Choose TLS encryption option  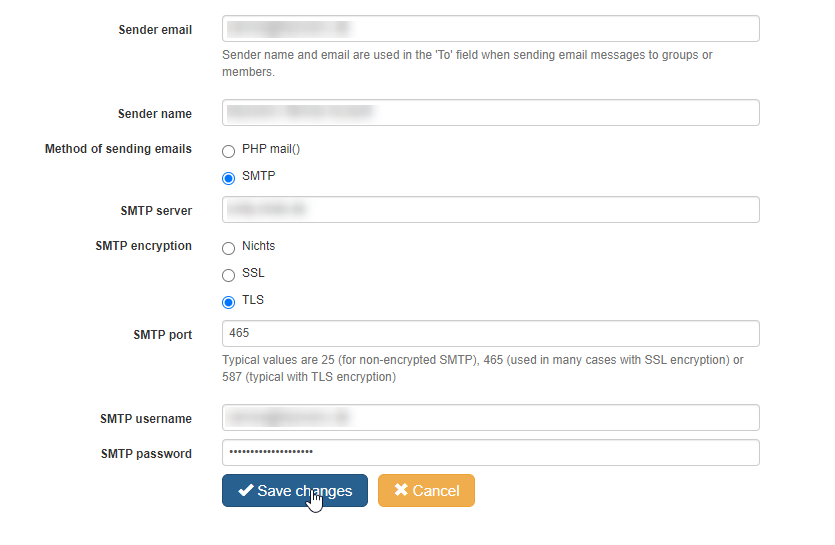[228, 303]
